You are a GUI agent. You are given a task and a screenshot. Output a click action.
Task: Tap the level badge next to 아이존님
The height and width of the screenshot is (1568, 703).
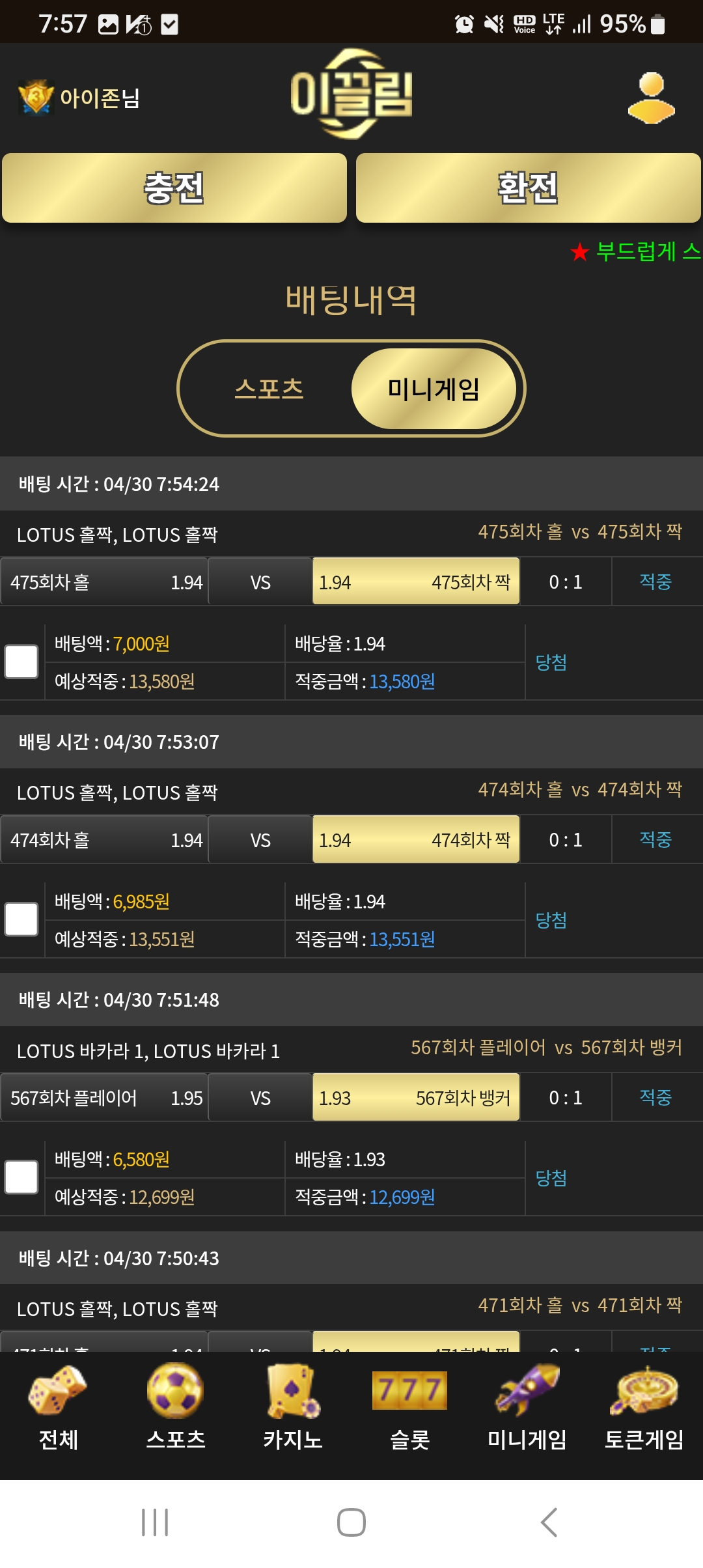tap(36, 98)
